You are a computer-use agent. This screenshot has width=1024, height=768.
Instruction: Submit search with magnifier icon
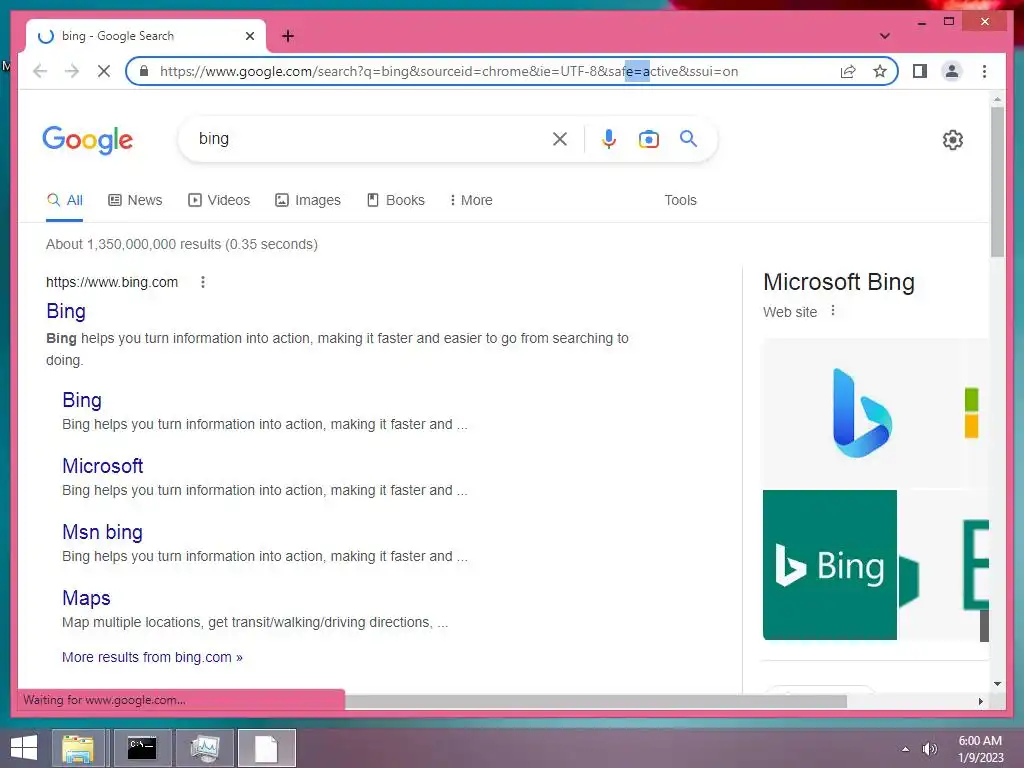click(688, 138)
